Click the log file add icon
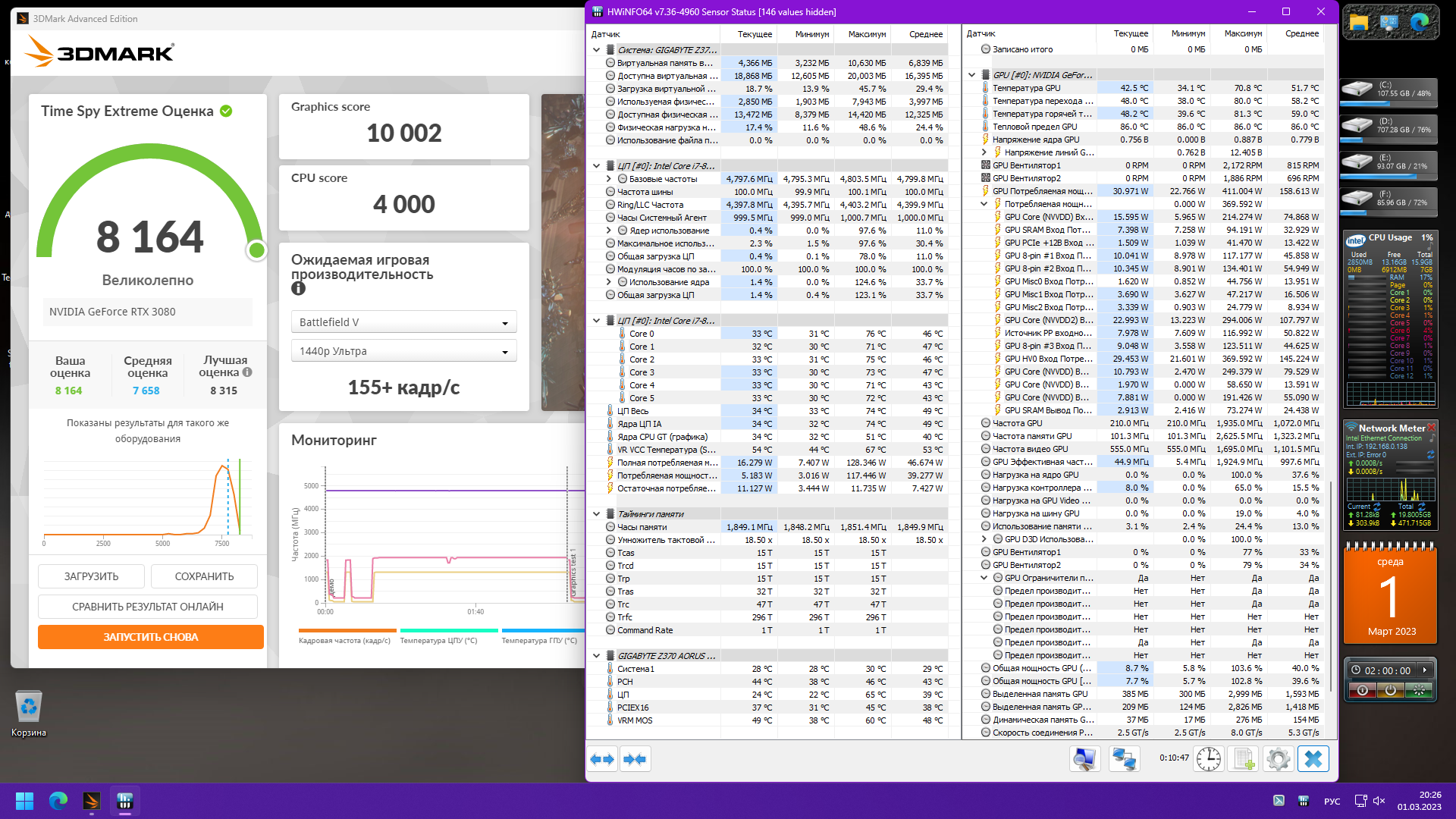 coord(1244,759)
